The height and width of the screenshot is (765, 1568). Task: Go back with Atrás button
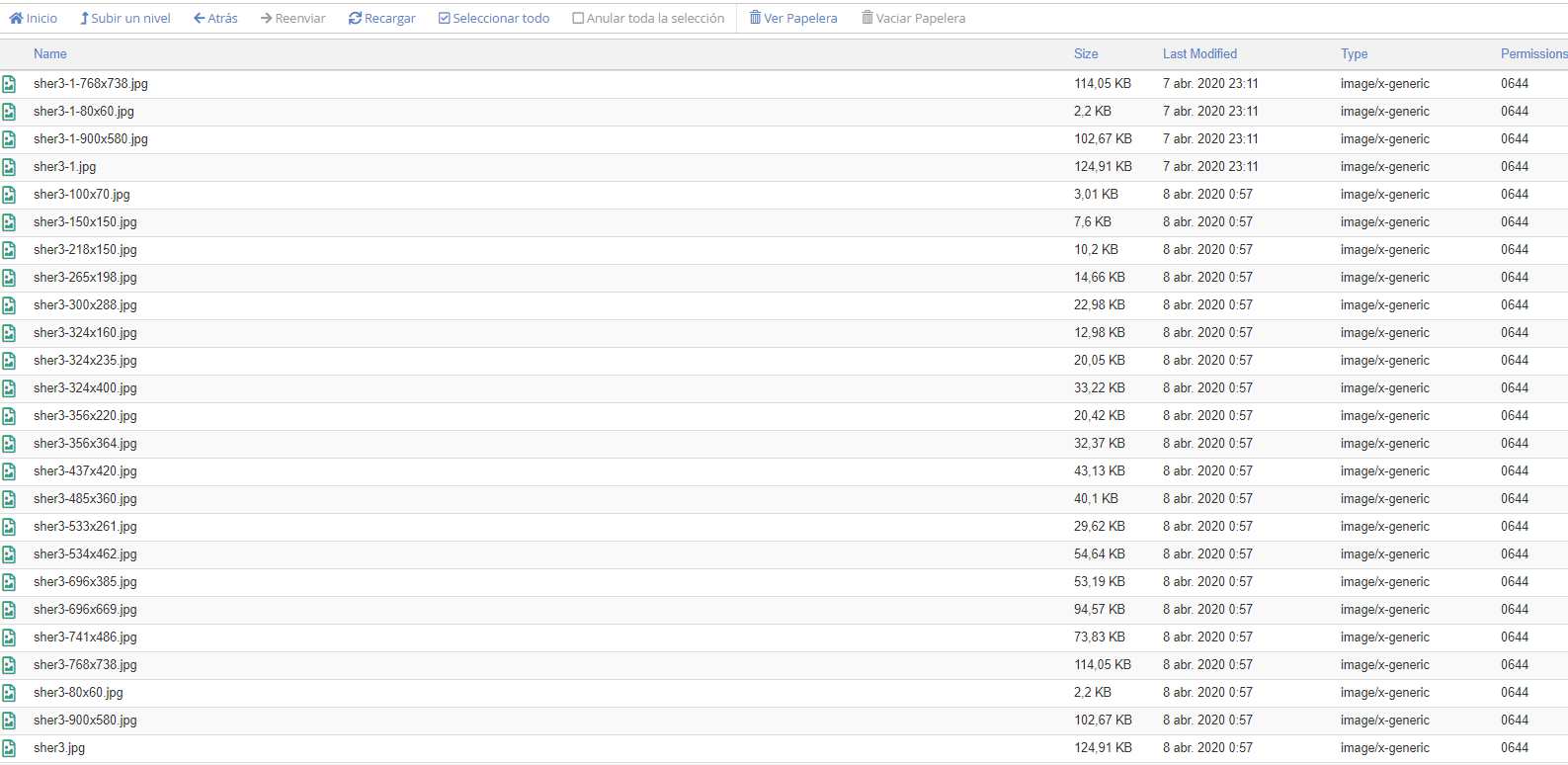[x=216, y=18]
